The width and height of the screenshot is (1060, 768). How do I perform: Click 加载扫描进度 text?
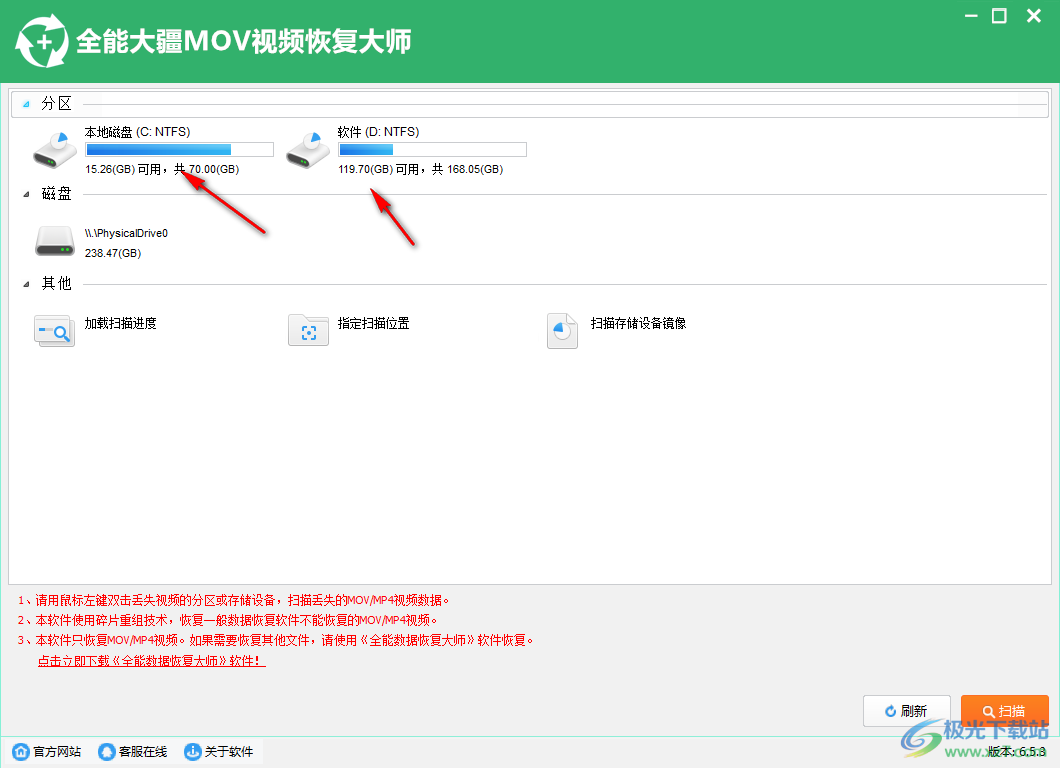[120, 323]
